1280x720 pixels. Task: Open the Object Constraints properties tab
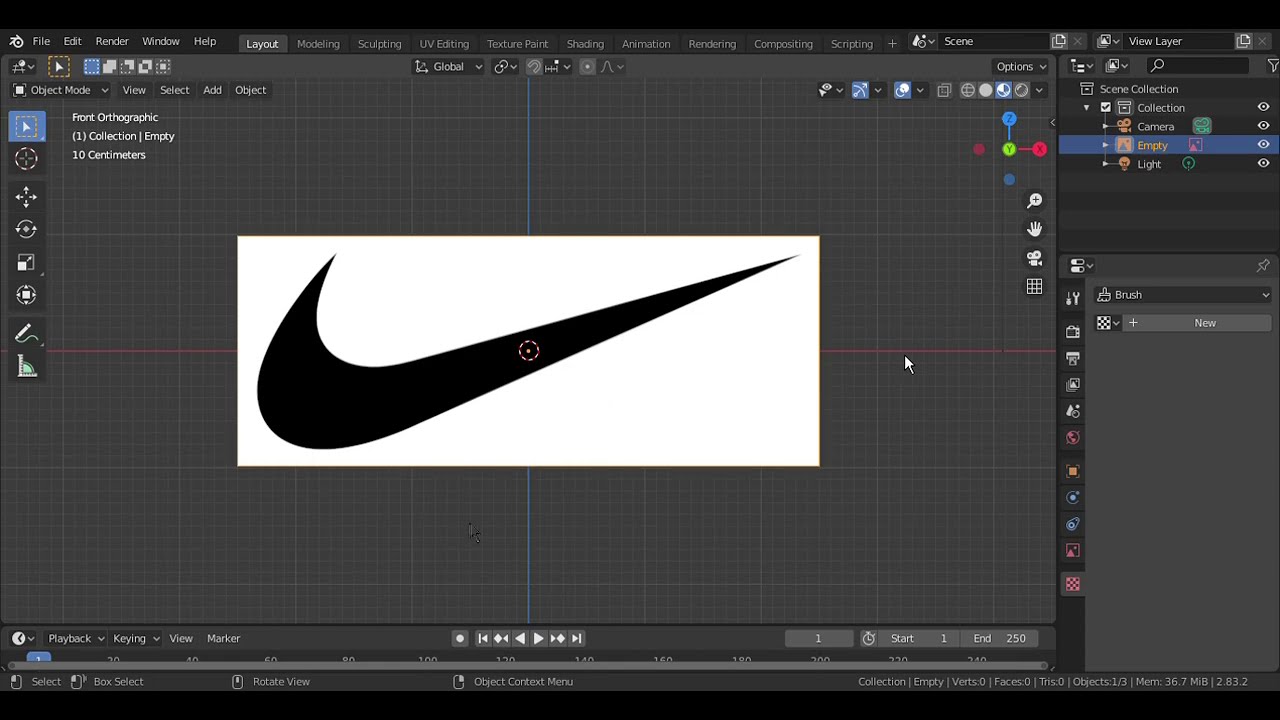[x=1073, y=524]
